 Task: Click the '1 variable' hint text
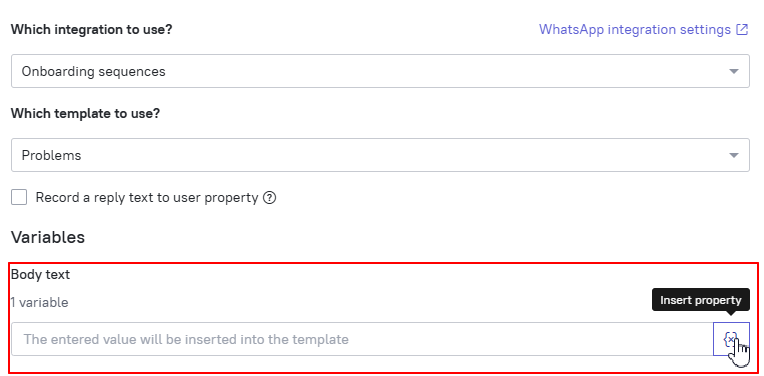[x=39, y=302]
